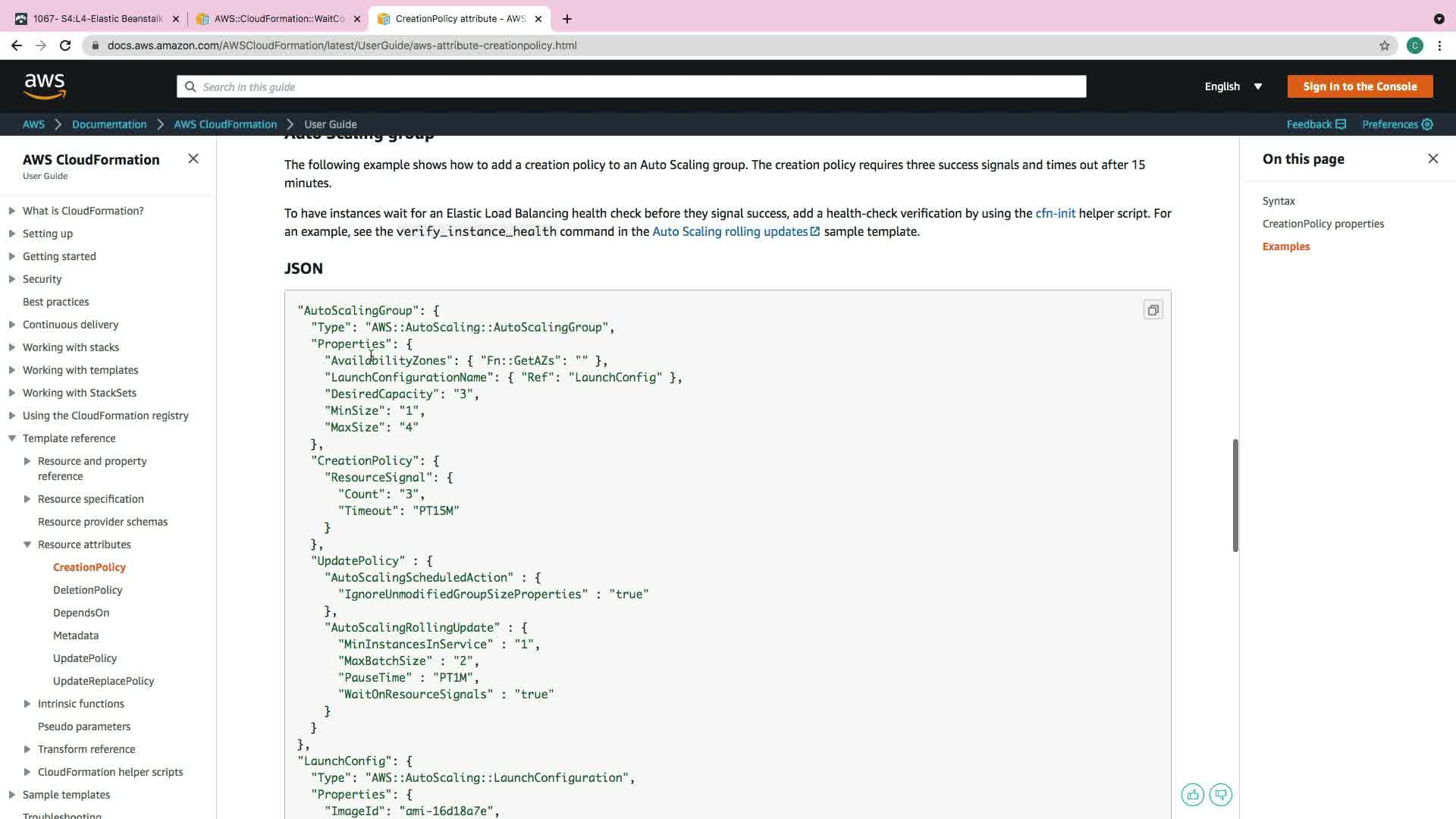Close the AWS CloudFormation sidebar
The image size is (1456, 819).
(193, 158)
